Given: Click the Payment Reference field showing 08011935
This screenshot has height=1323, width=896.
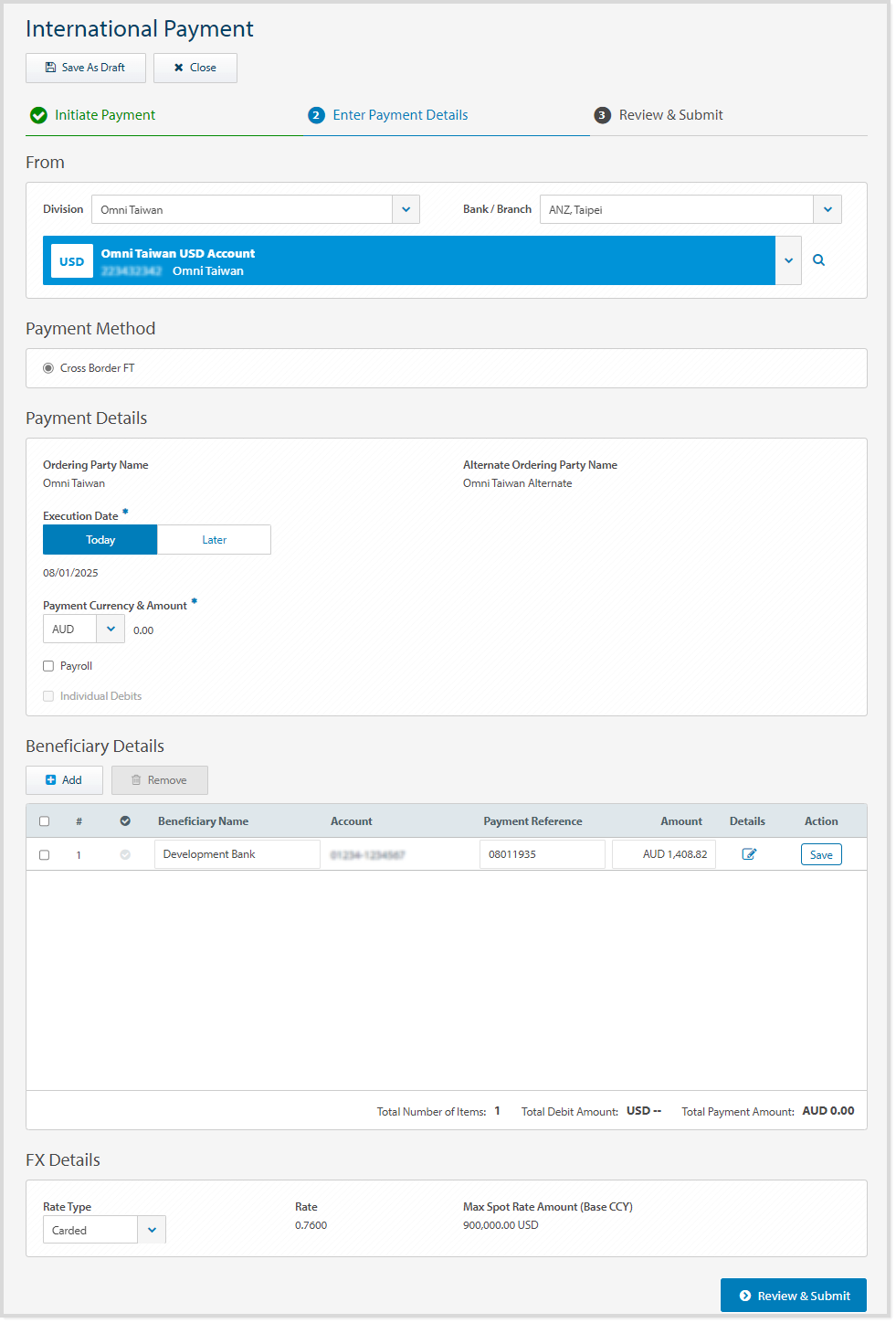Looking at the screenshot, I should [542, 853].
